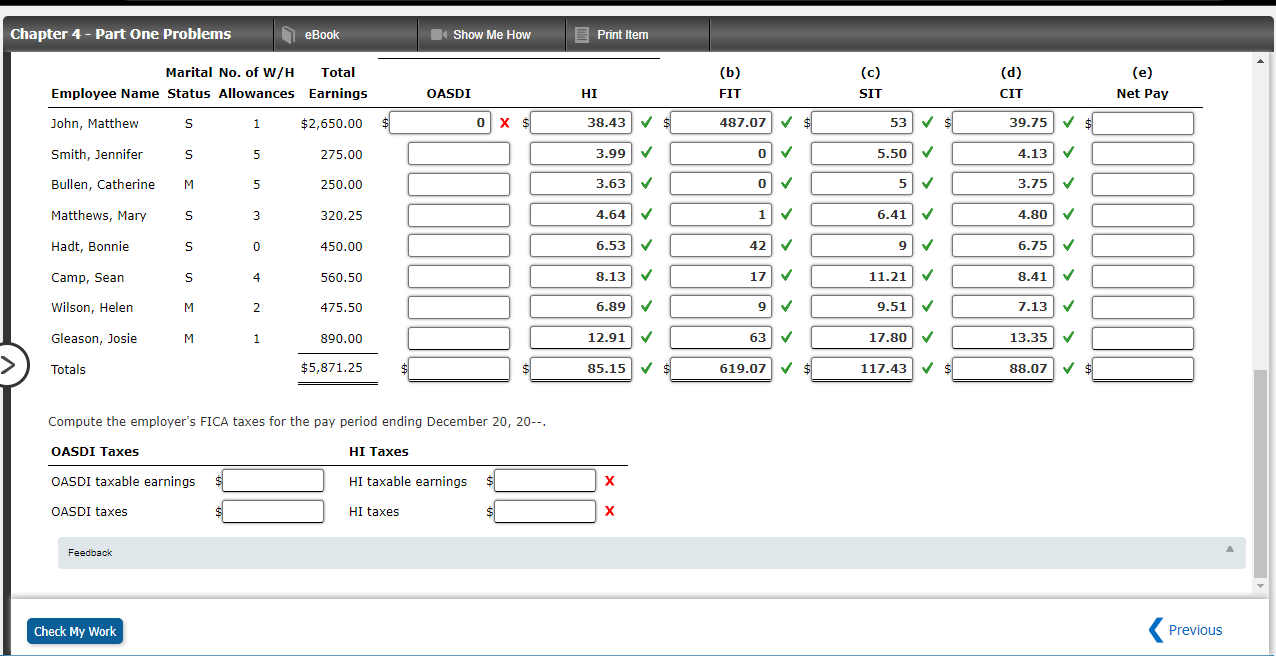Click the HI field showing 38.43
This screenshot has width=1276, height=656.
coord(581,123)
